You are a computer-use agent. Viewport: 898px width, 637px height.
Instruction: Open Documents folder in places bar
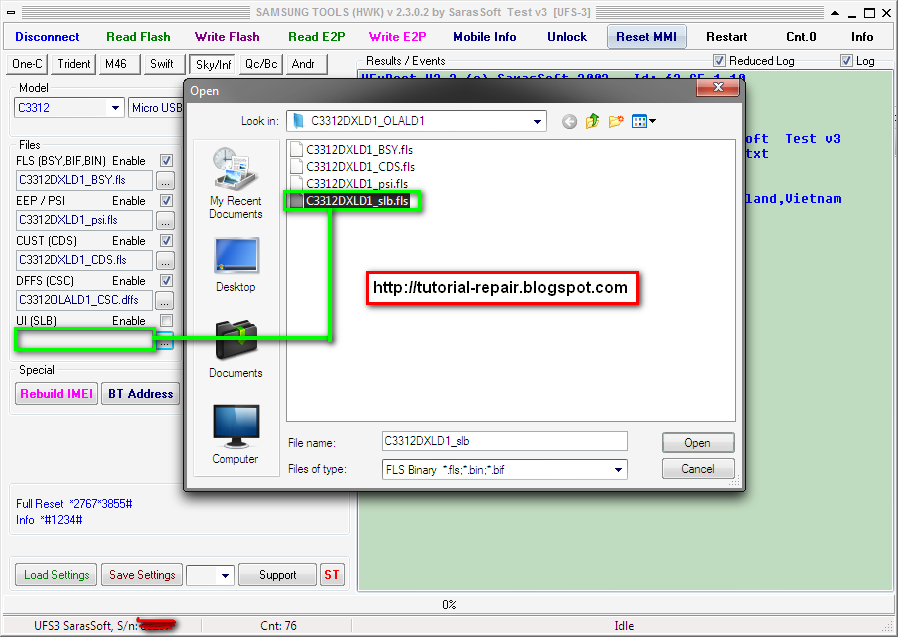coord(235,349)
